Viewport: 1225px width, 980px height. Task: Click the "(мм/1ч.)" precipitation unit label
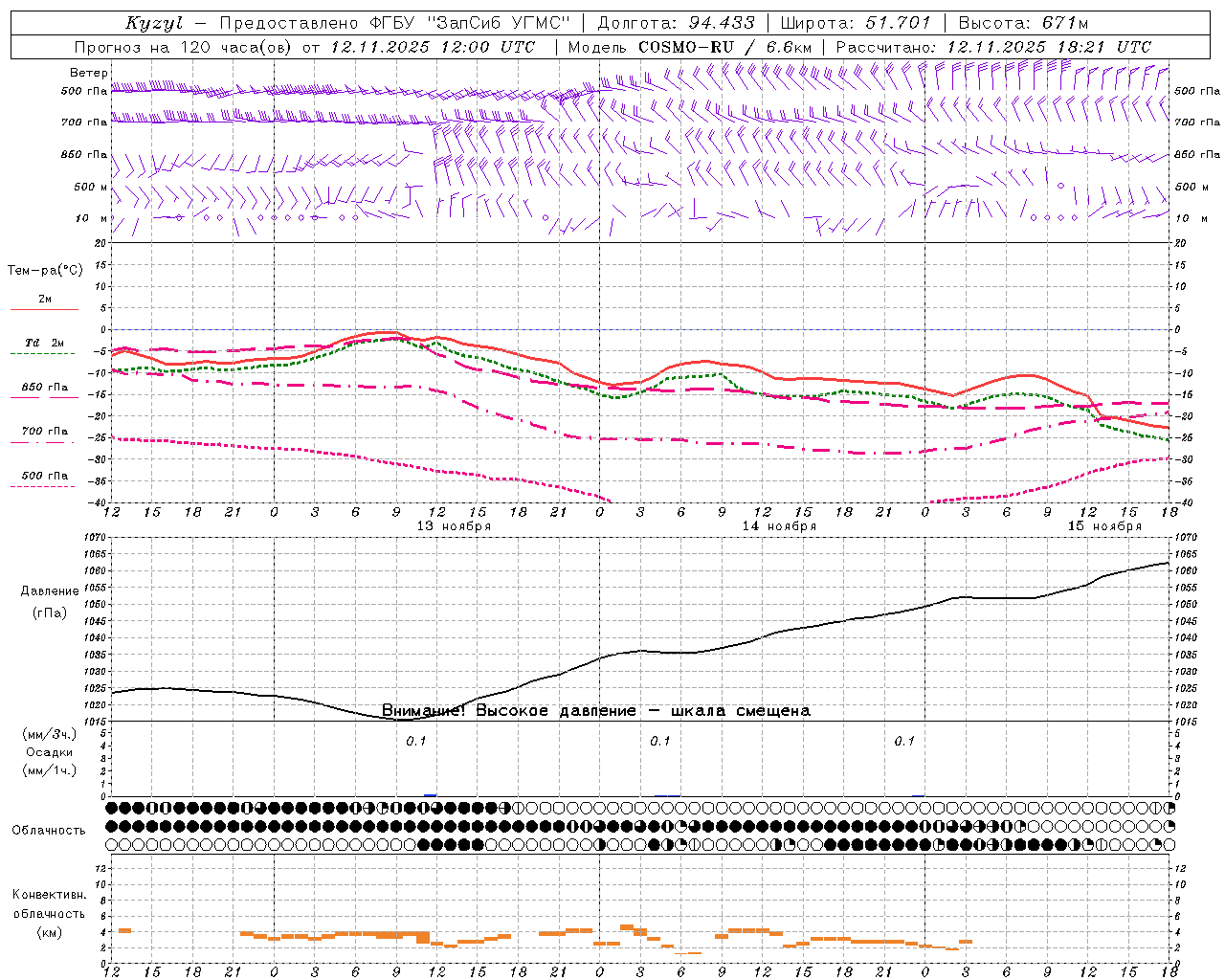pyautogui.click(x=50, y=770)
